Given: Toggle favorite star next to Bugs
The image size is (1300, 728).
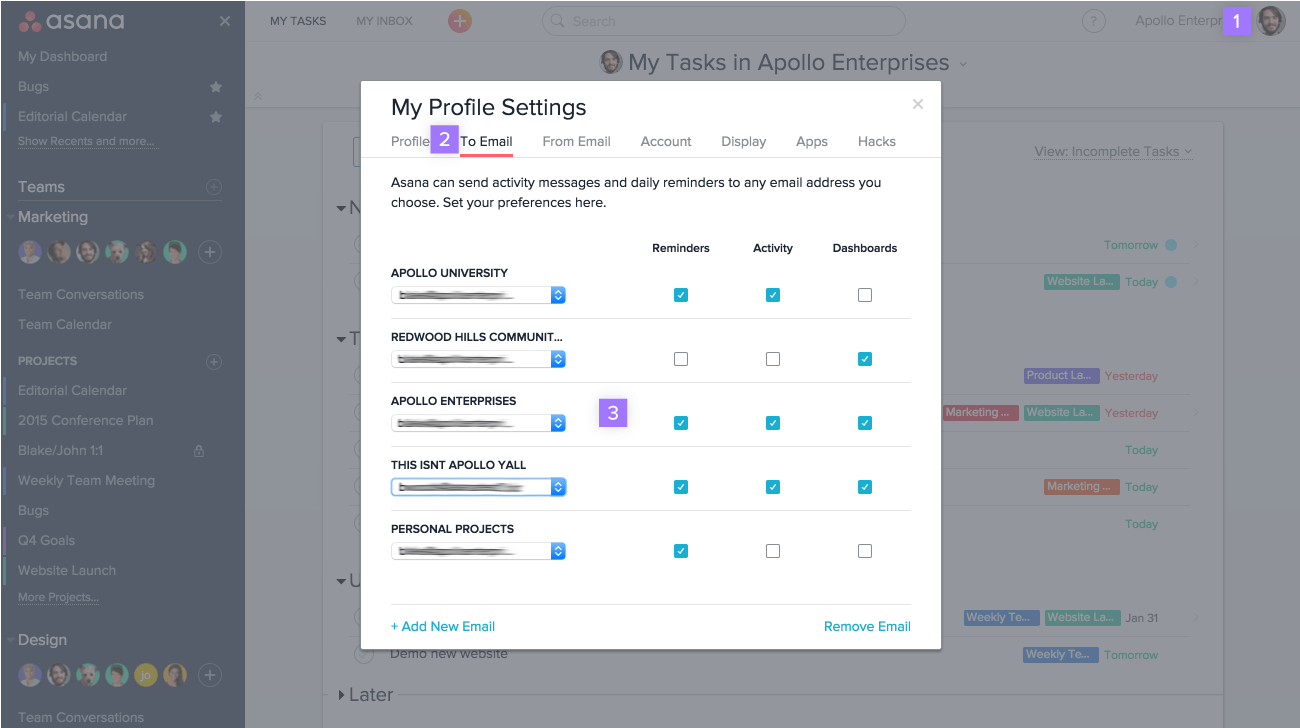Looking at the screenshot, I should [x=215, y=87].
